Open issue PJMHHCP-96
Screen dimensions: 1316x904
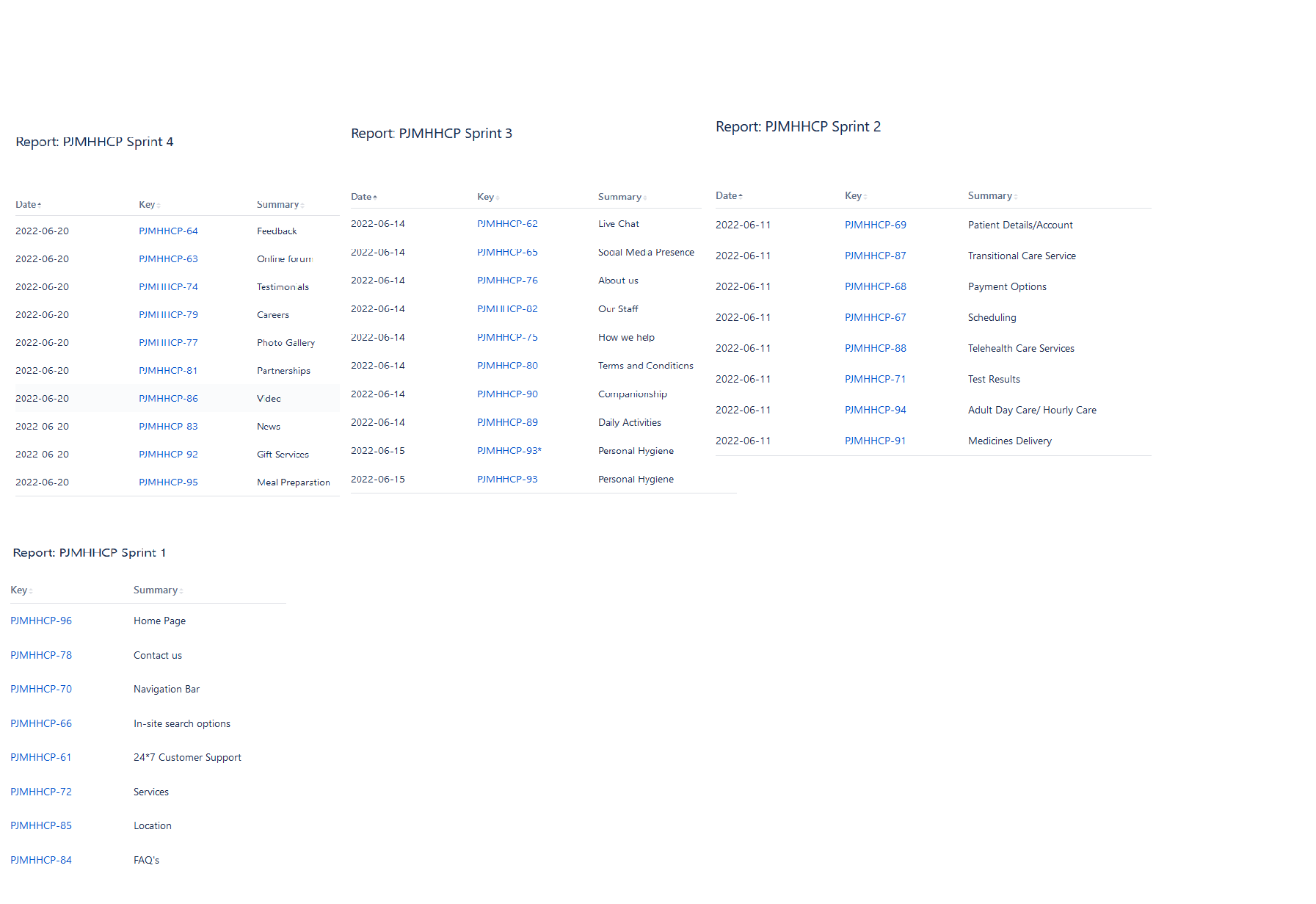tap(41, 621)
